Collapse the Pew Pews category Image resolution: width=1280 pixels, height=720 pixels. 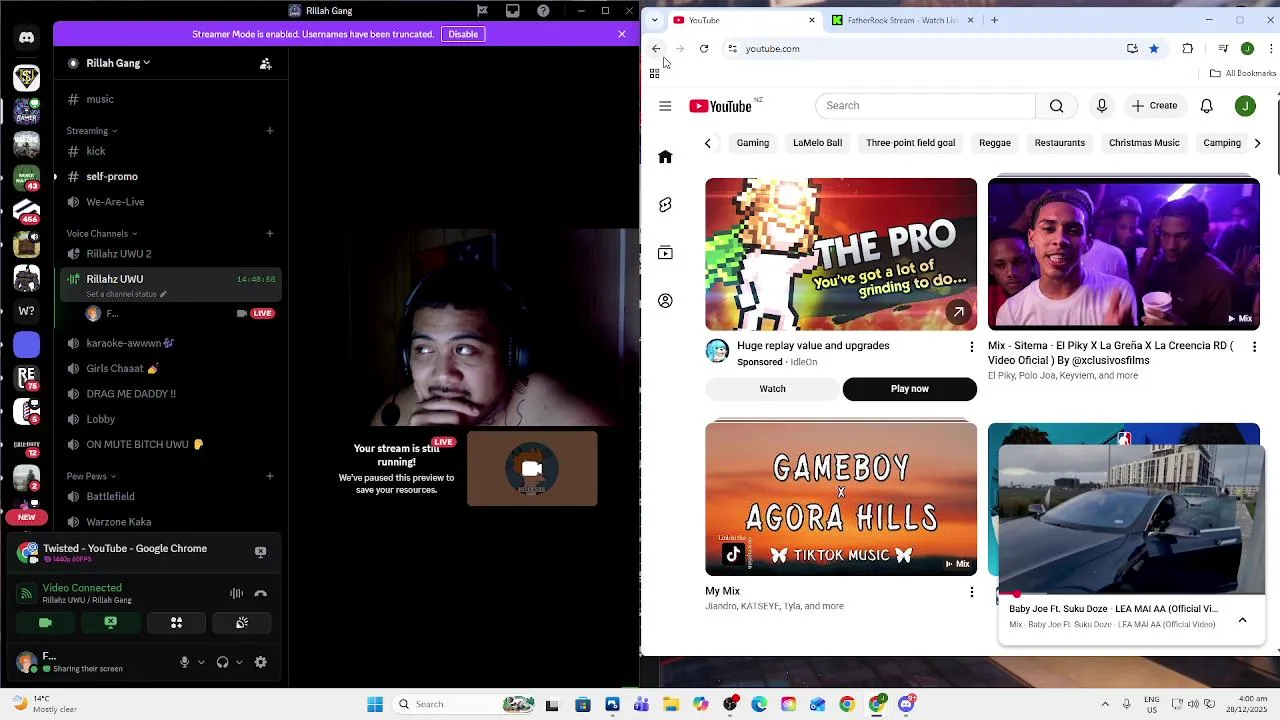(91, 477)
